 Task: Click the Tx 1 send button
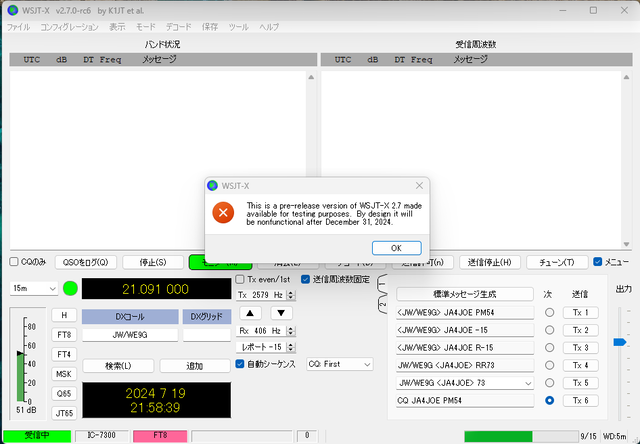(x=580, y=313)
